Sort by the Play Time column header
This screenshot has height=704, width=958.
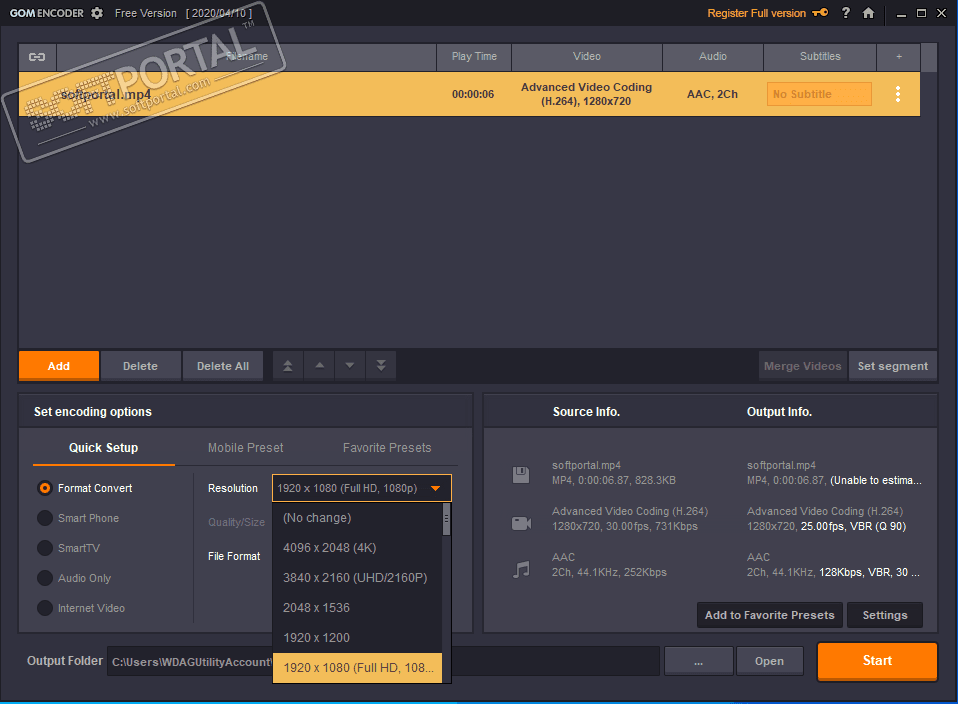click(474, 57)
